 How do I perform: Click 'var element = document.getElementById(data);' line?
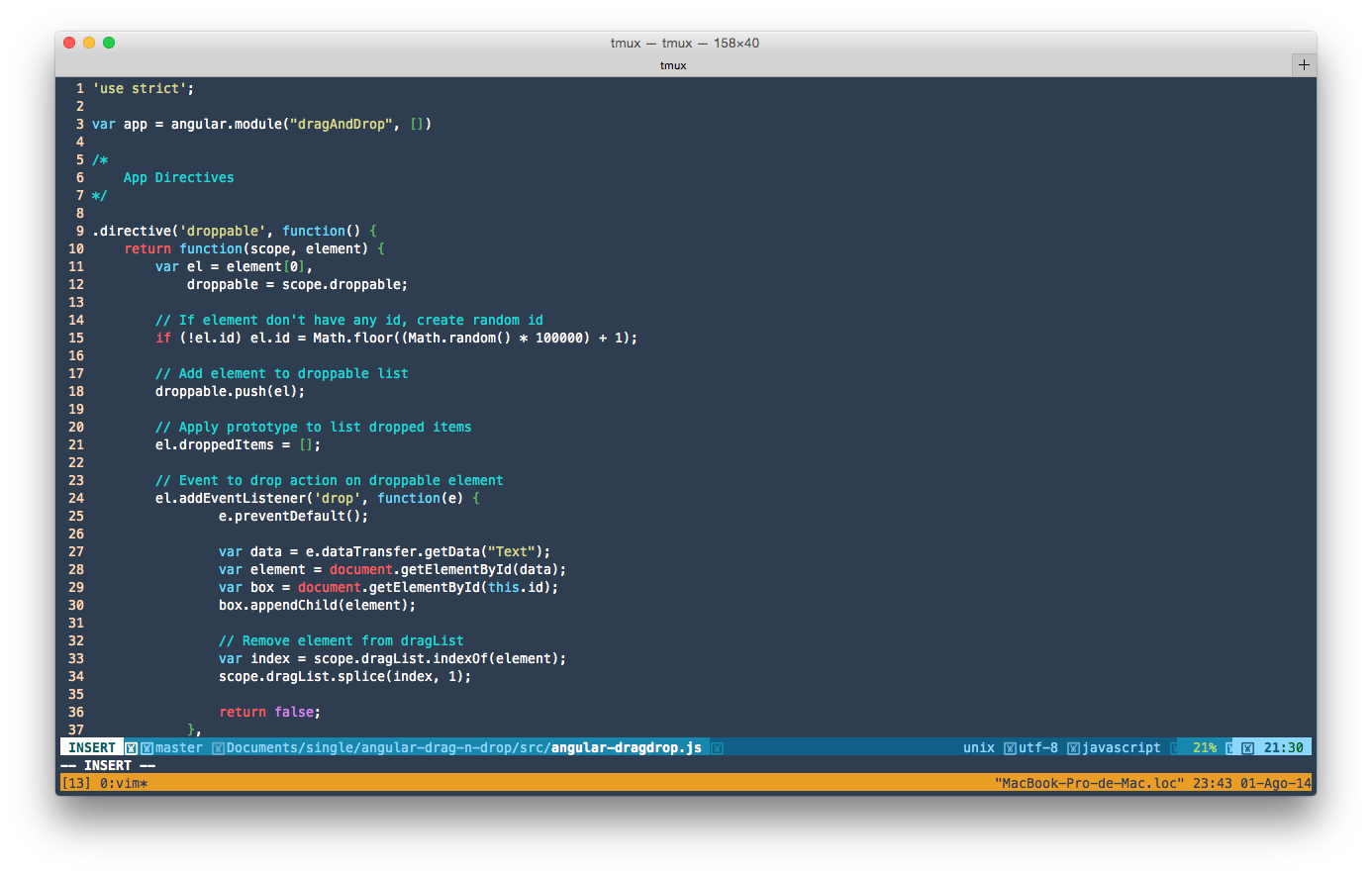pyautogui.click(x=393, y=569)
